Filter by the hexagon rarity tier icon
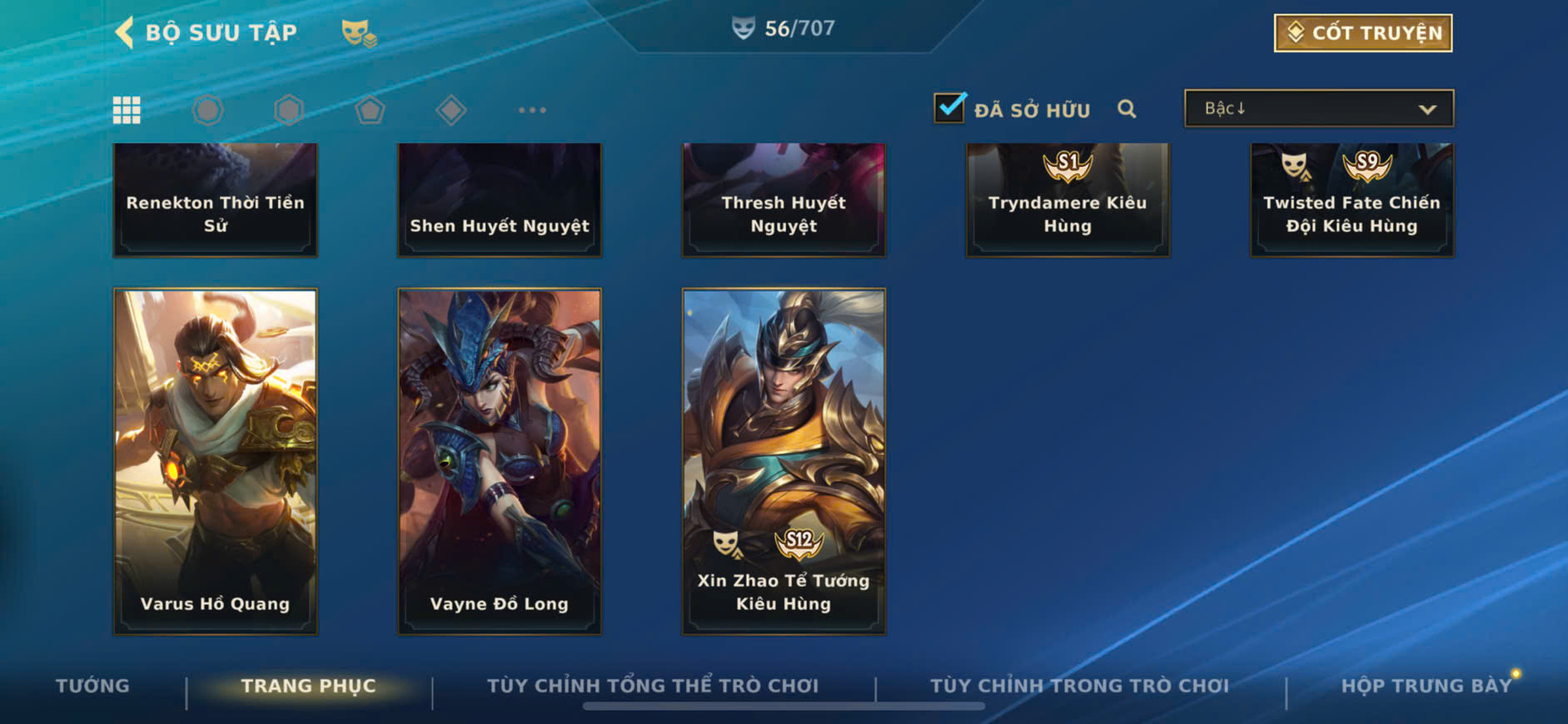This screenshot has width=1568, height=724. [x=289, y=110]
